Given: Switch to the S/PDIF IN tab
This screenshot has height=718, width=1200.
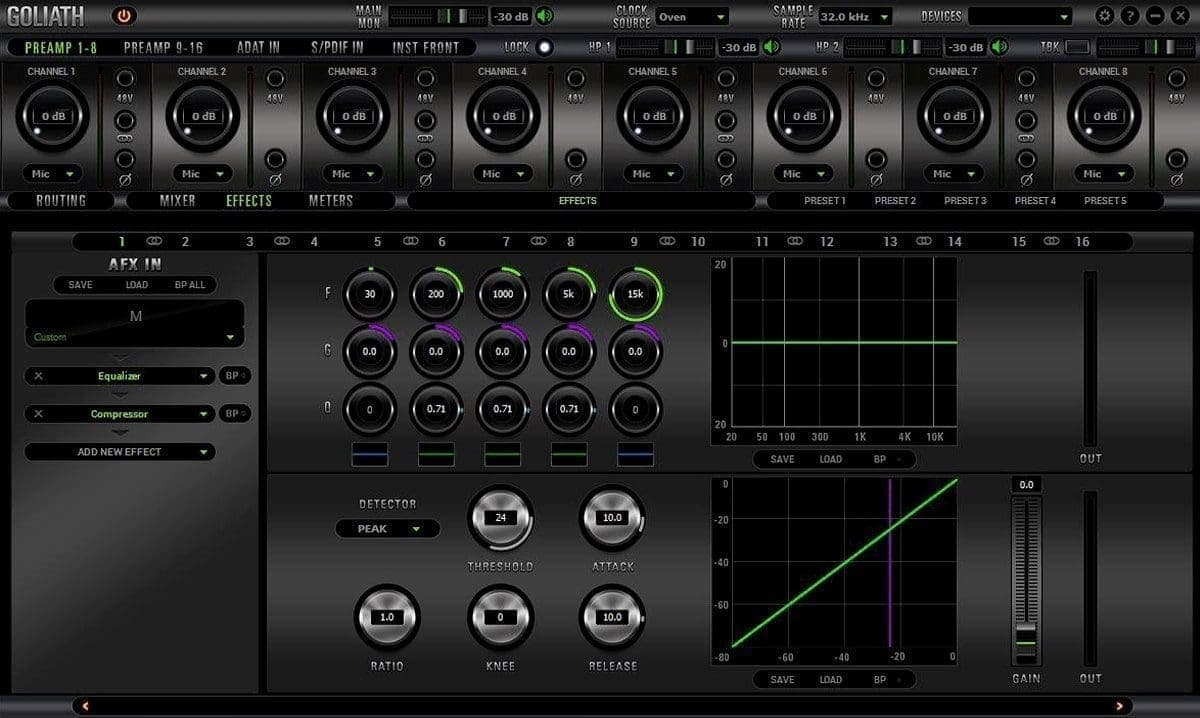Looking at the screenshot, I should pos(337,47).
